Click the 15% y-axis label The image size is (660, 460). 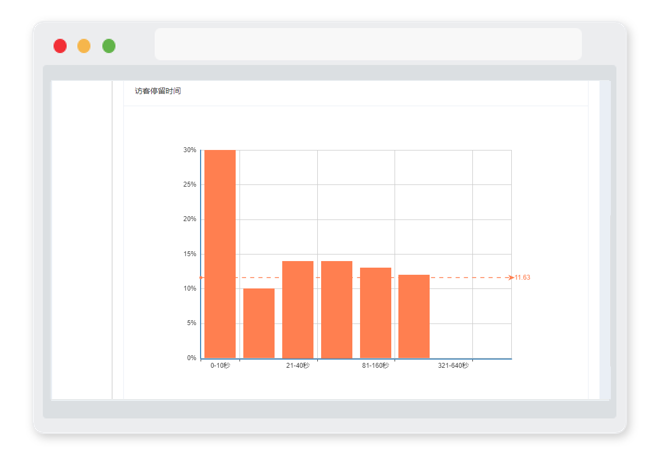point(190,254)
